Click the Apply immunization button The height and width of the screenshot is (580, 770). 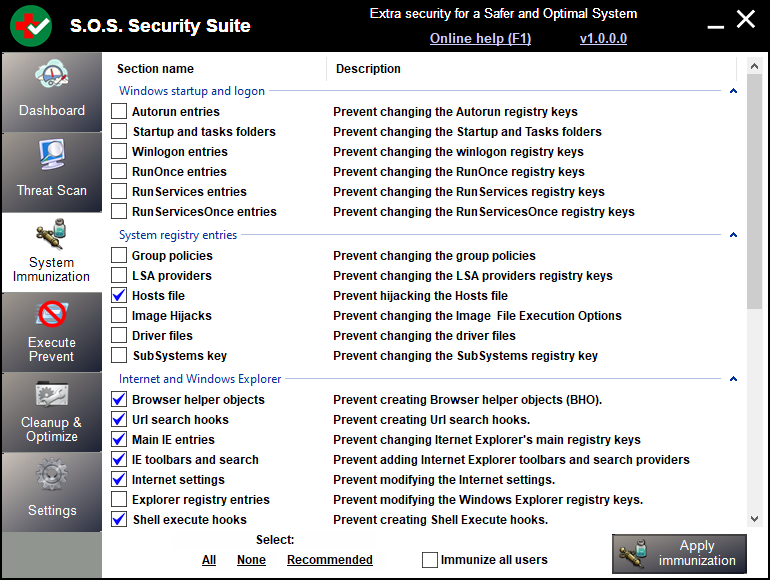[679, 553]
